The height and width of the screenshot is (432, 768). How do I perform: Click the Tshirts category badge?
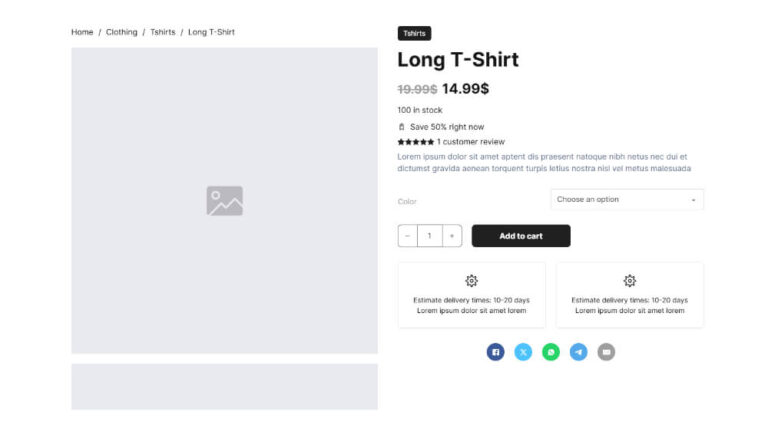414,33
